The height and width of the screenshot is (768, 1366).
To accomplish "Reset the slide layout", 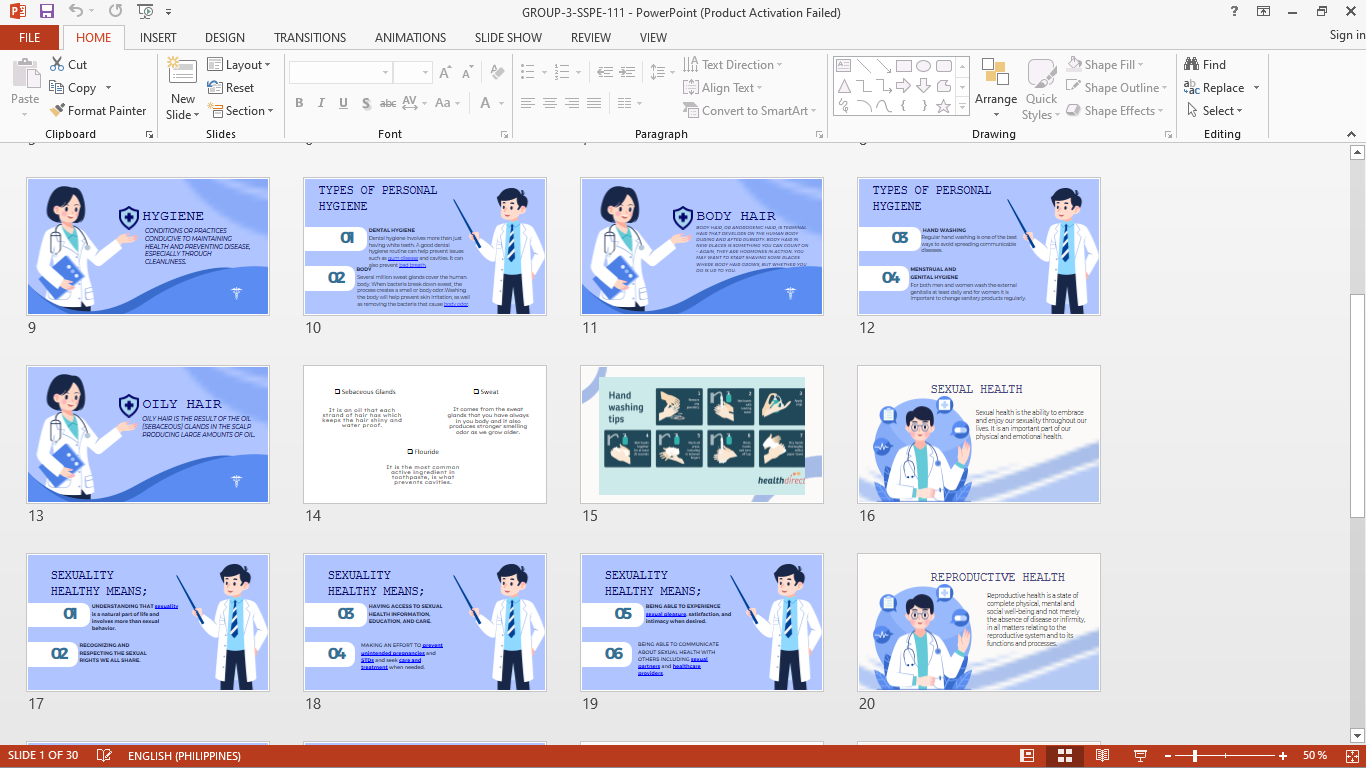I will pyautogui.click(x=231, y=87).
